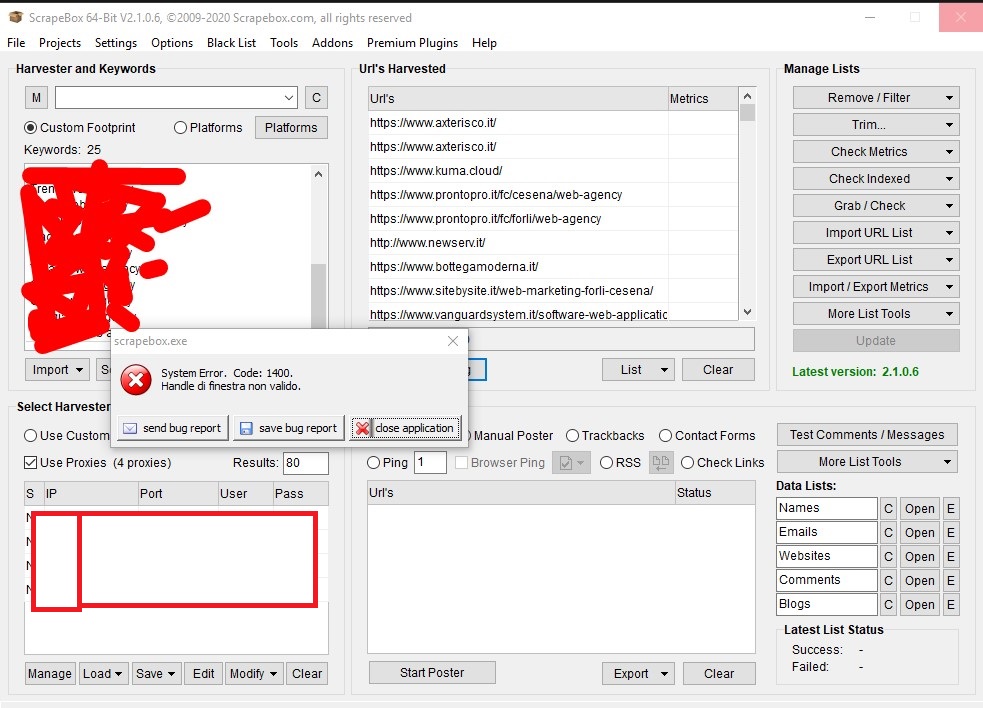
Task: Open the poster Export dropdown
Action: tap(638, 674)
